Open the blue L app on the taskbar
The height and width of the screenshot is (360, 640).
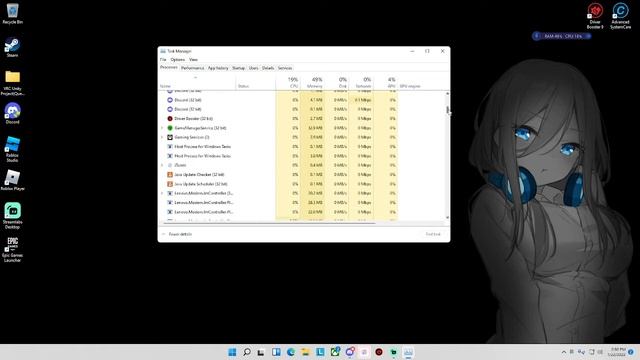pos(320,352)
